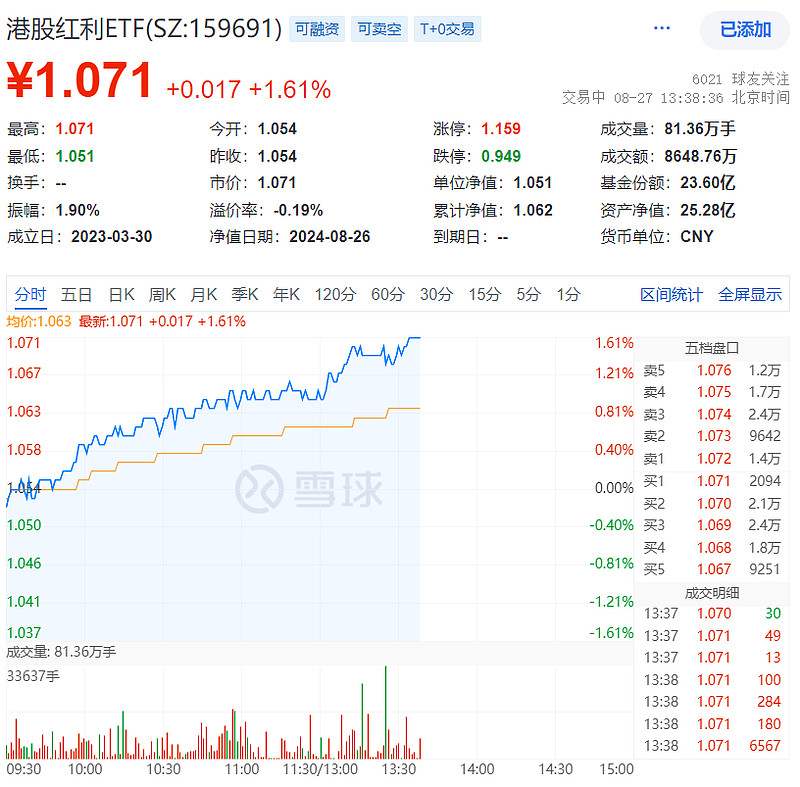
Task: Click the 均价:1.063 label above chart
Action: [x=39, y=321]
